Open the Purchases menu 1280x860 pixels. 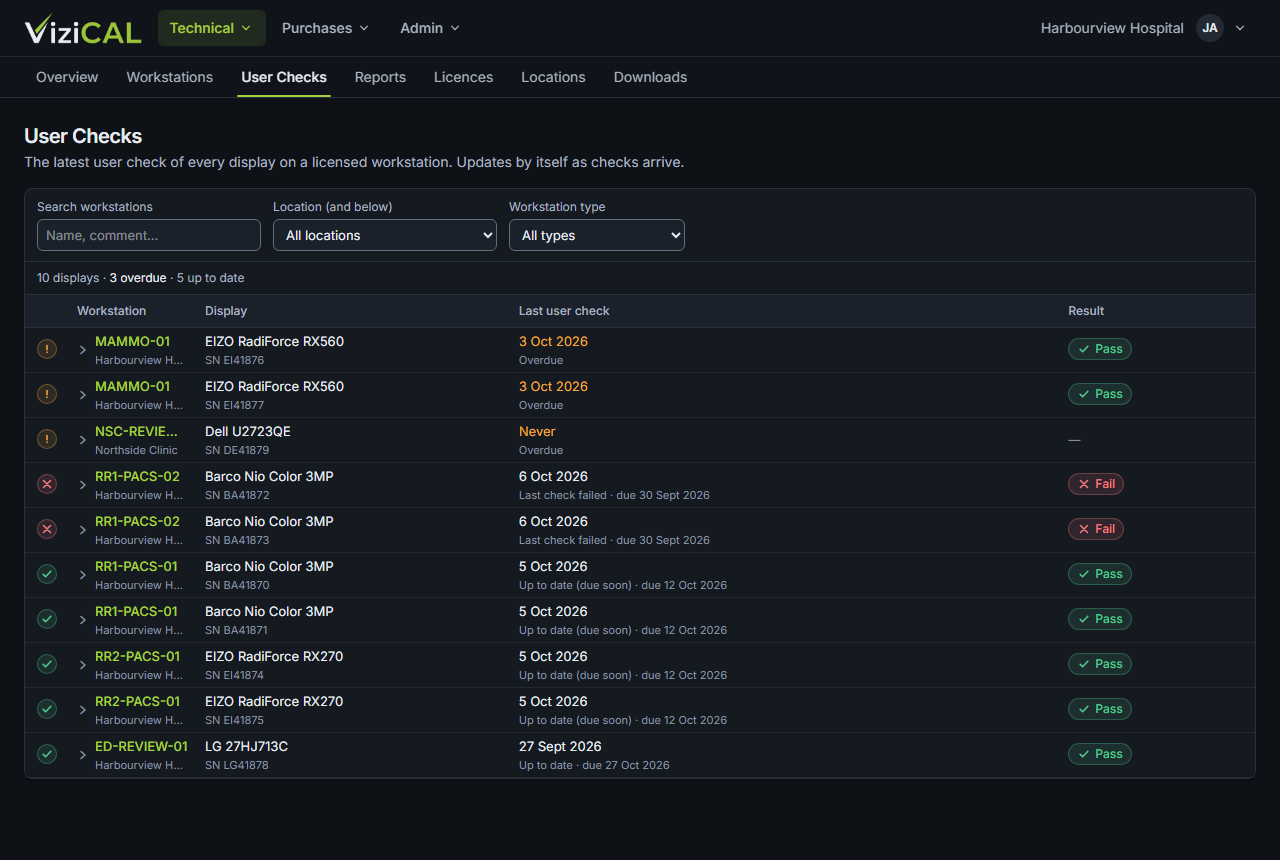tap(326, 28)
